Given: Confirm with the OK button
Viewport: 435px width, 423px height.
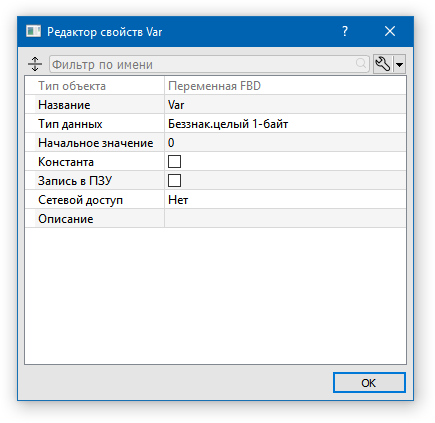Looking at the screenshot, I should [x=369, y=383].
